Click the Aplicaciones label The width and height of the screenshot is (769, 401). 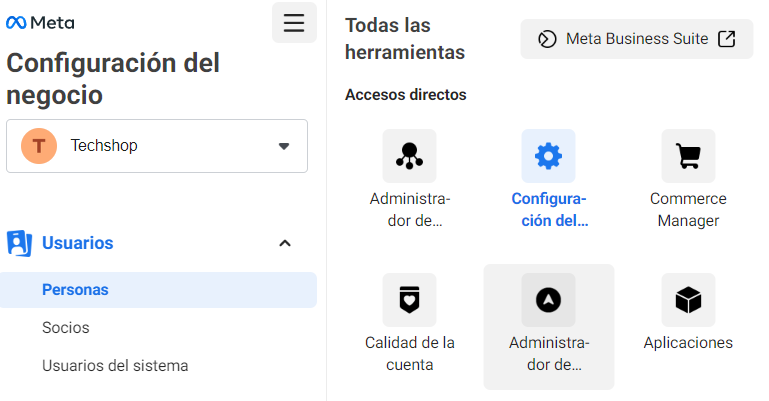689,343
